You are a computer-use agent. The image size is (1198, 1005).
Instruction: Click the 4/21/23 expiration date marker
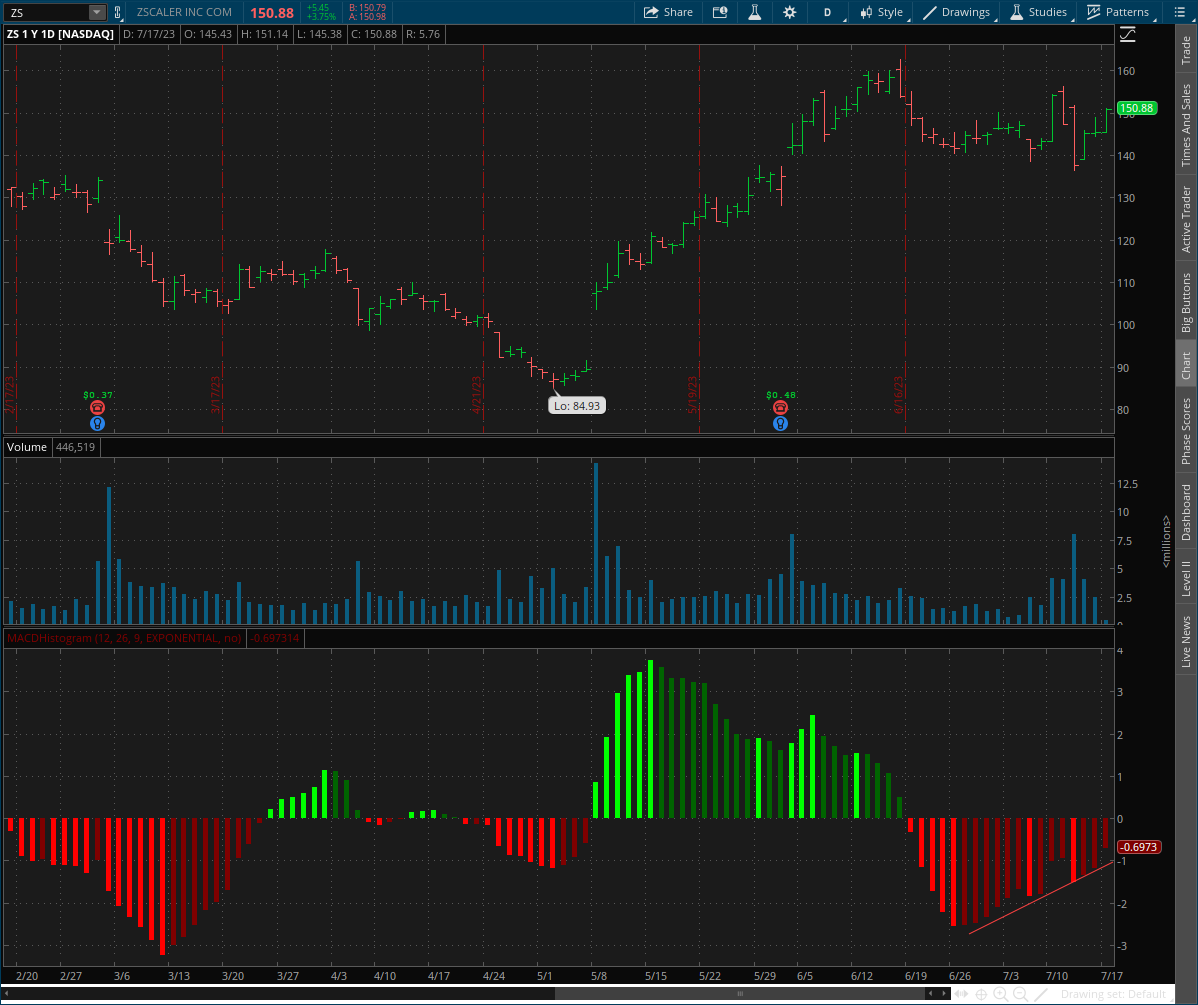(x=477, y=395)
